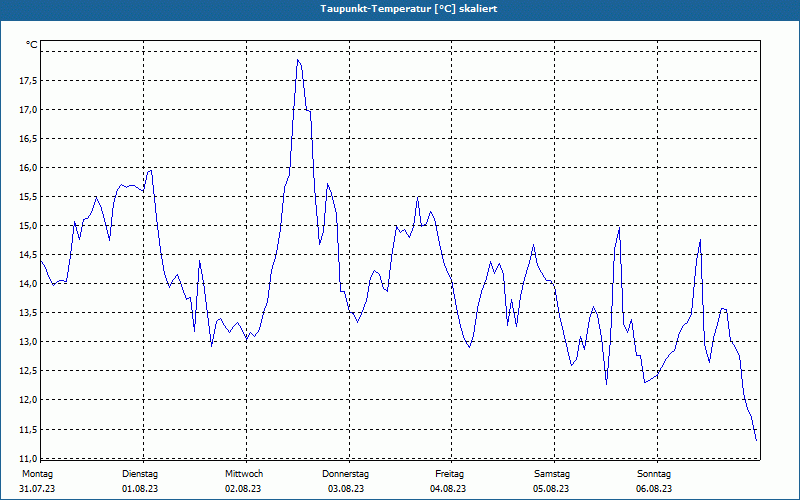This screenshot has width=800, height=500.
Task: Click the 05.08.23 date label
Action: [551, 489]
